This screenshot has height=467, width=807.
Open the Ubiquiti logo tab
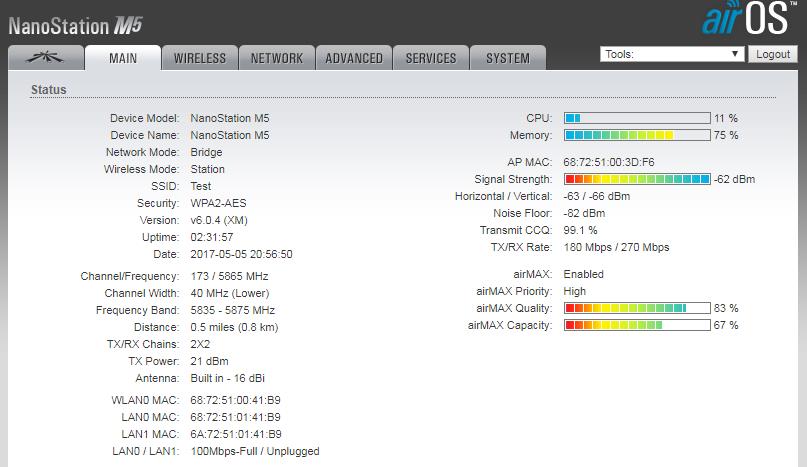click(45, 58)
